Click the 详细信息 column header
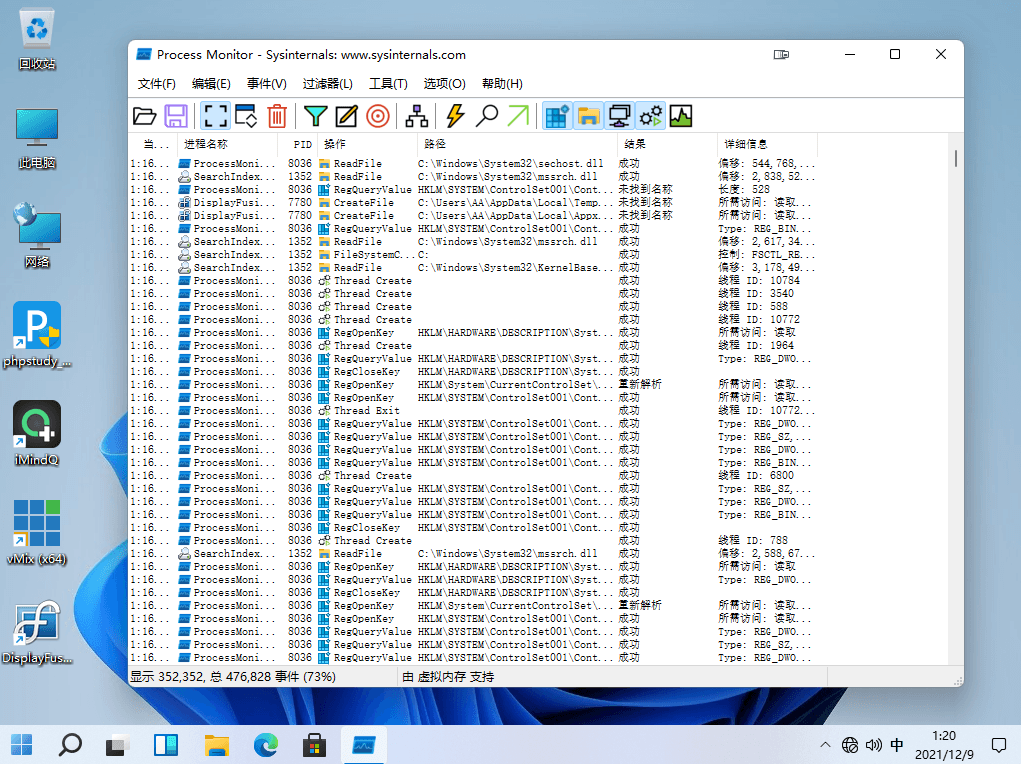 (767, 144)
